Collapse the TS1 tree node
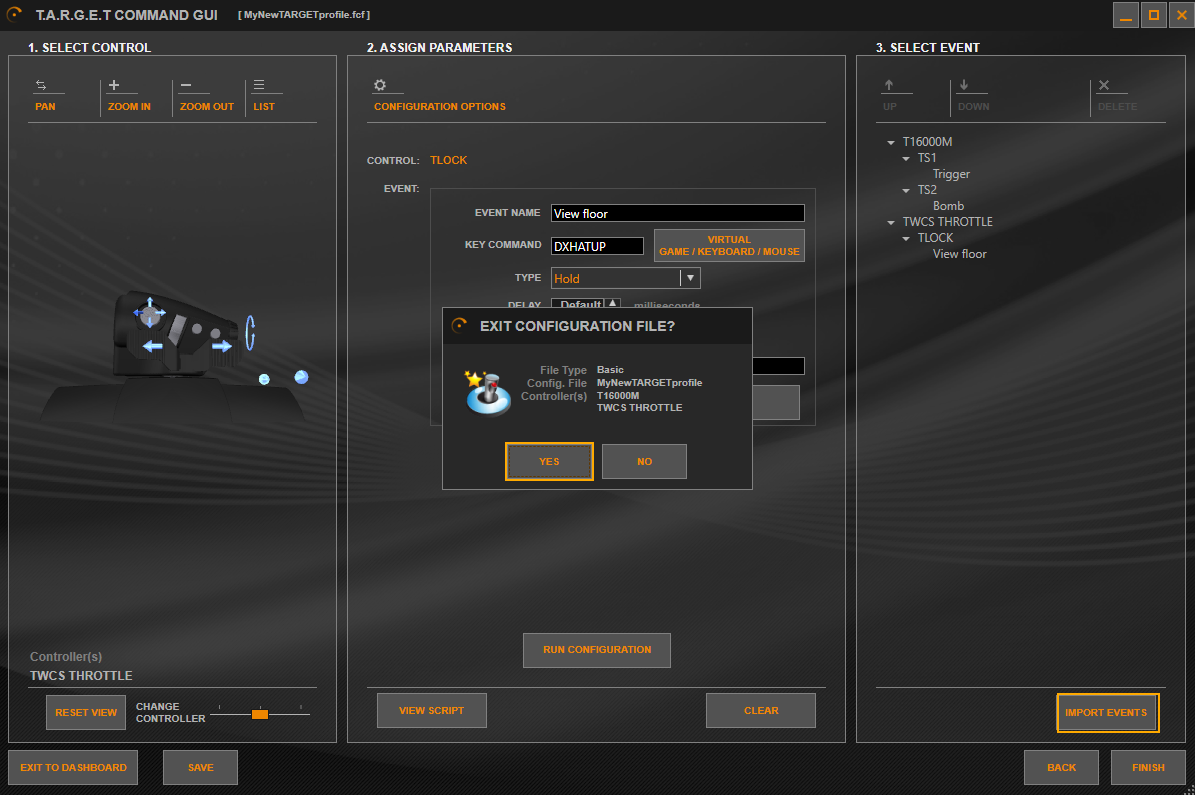This screenshot has width=1195, height=795. coord(905,159)
